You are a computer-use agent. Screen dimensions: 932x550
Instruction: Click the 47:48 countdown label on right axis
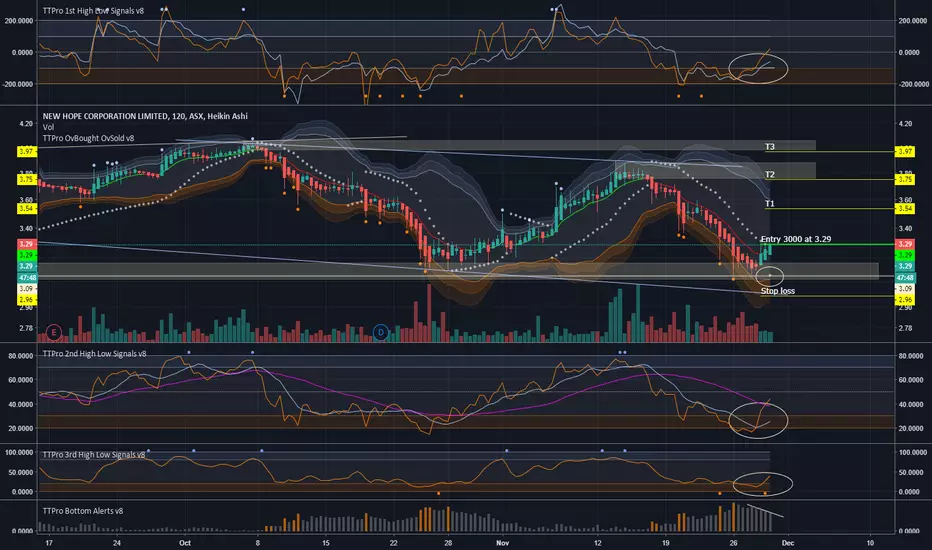click(905, 278)
